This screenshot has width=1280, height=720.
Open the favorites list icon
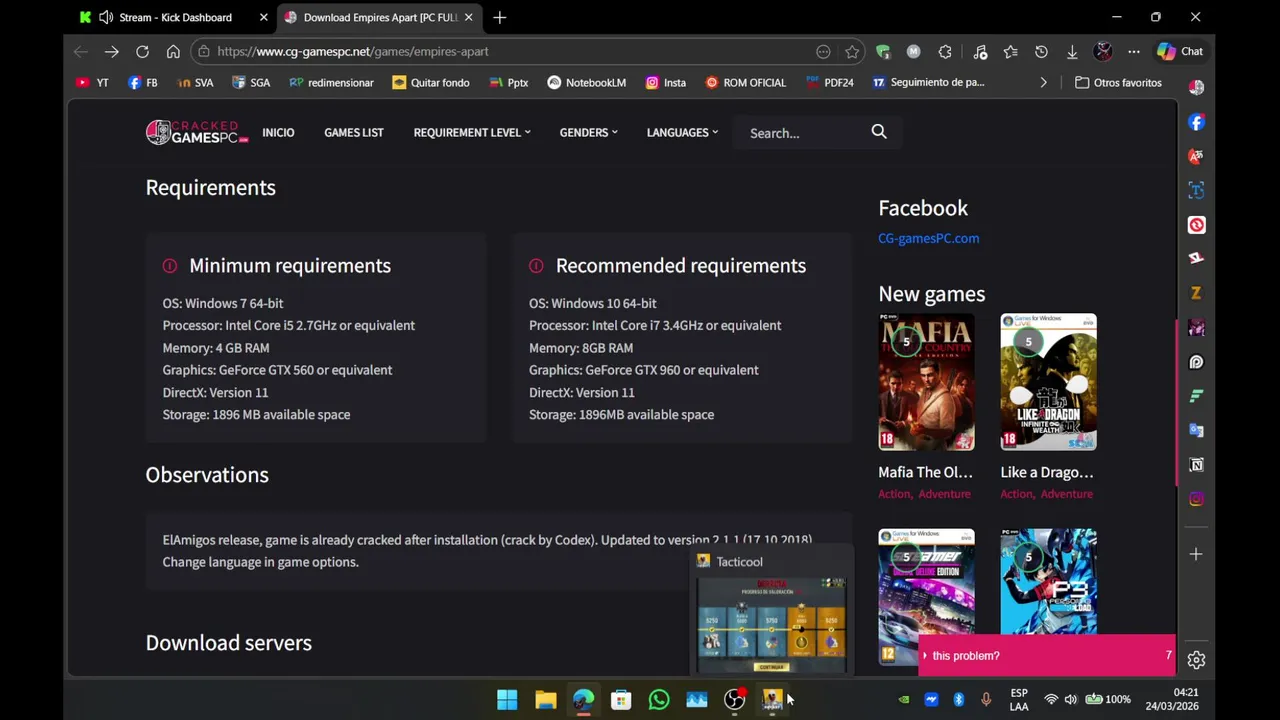coord(1011,51)
